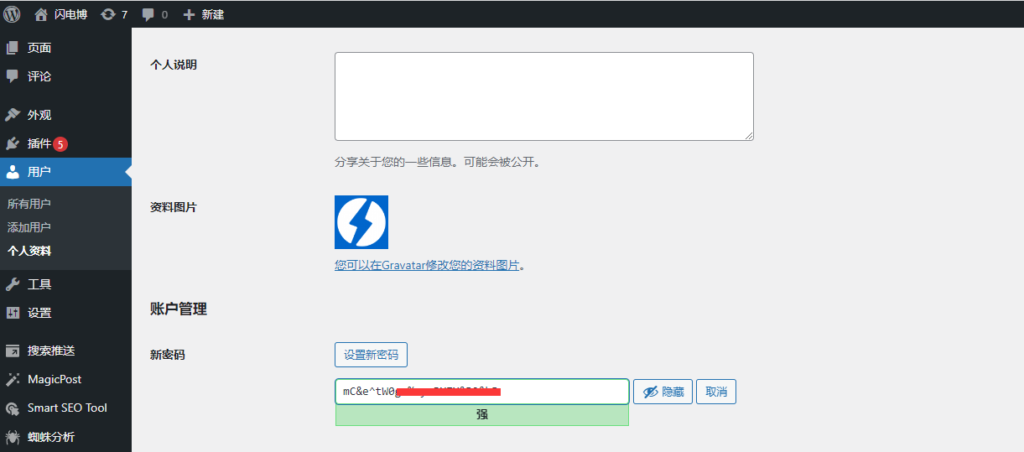
Task: Click the 外观 appearance brush icon
Action: (x=12, y=115)
